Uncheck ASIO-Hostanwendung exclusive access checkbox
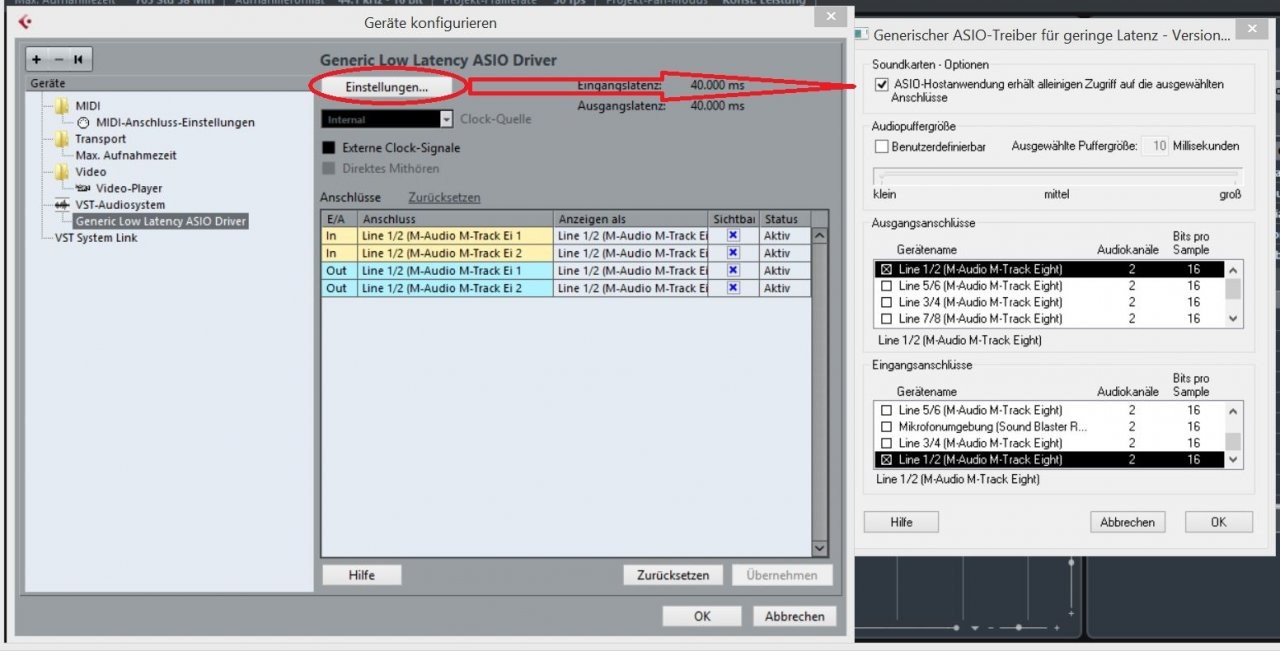The image size is (1280, 651). point(881,85)
